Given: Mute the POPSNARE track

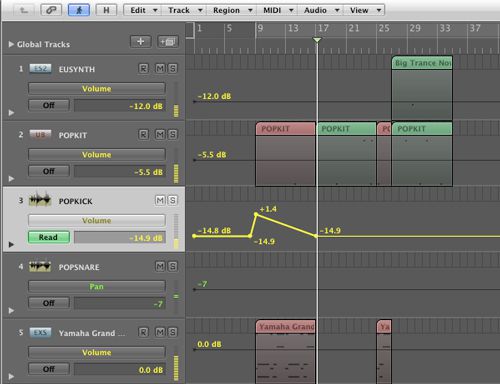Looking at the screenshot, I should point(160,266).
